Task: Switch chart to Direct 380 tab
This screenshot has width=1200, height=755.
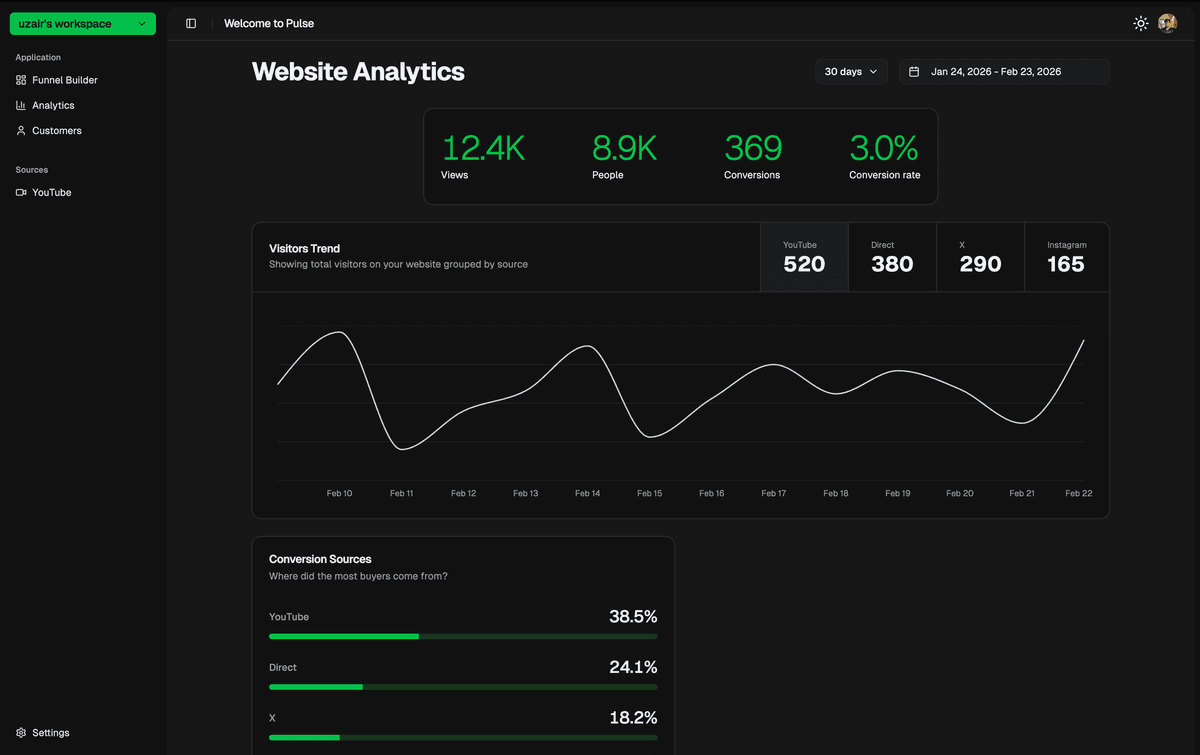Action: coord(892,257)
